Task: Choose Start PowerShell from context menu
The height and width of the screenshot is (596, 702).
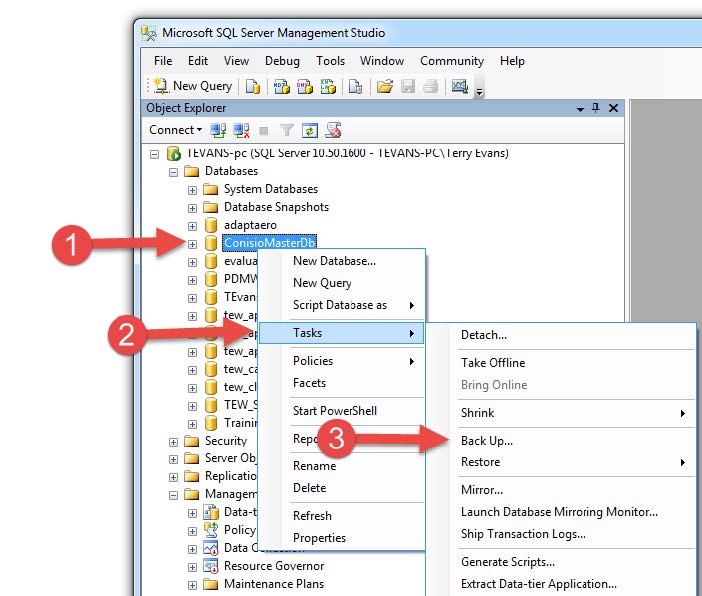Action: click(x=342, y=411)
